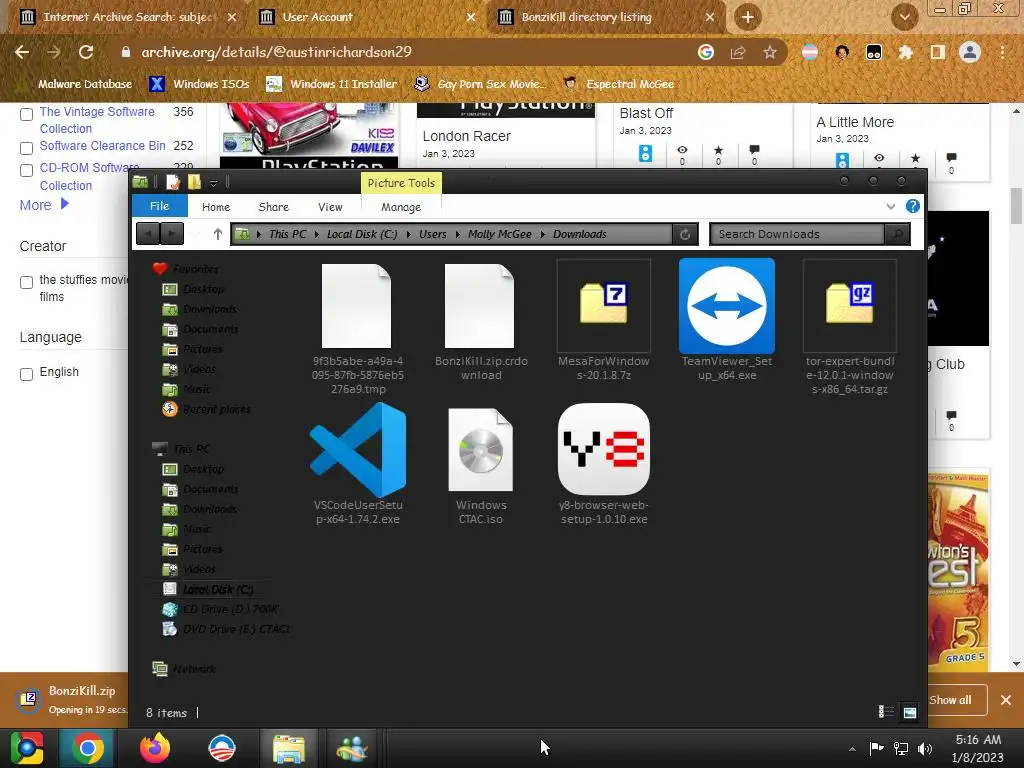This screenshot has height=768, width=1024.
Task: Check CD-ROM Software Collection checkbox
Action: (x=26, y=170)
